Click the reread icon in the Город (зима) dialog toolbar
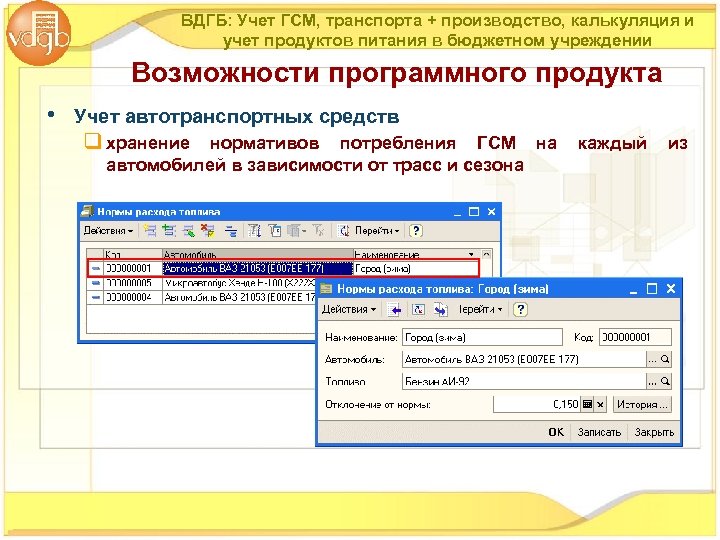 pos(418,310)
